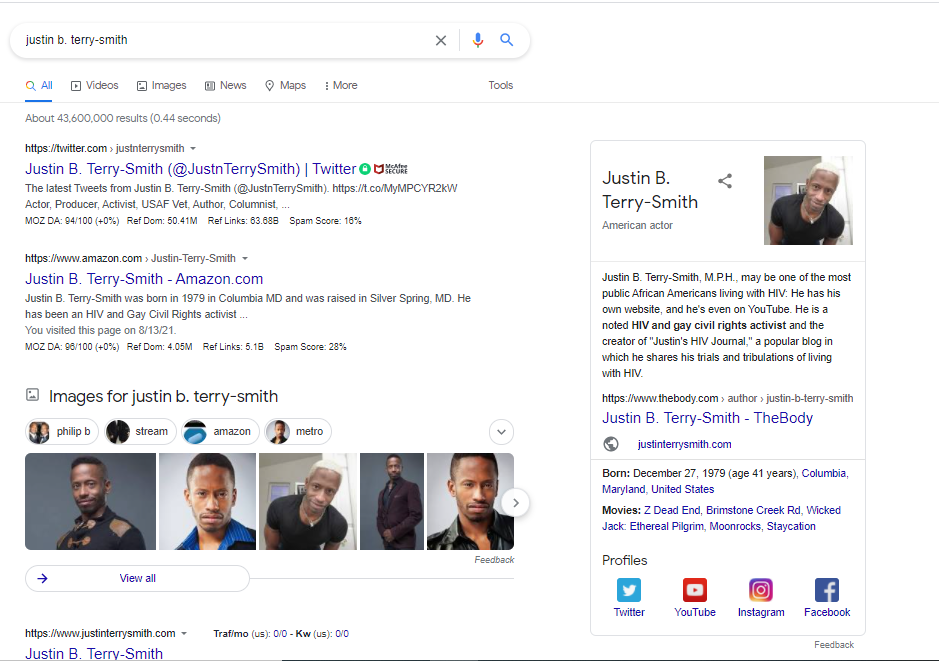Open the Tools menu
This screenshot has height=661, width=939.
click(x=501, y=86)
